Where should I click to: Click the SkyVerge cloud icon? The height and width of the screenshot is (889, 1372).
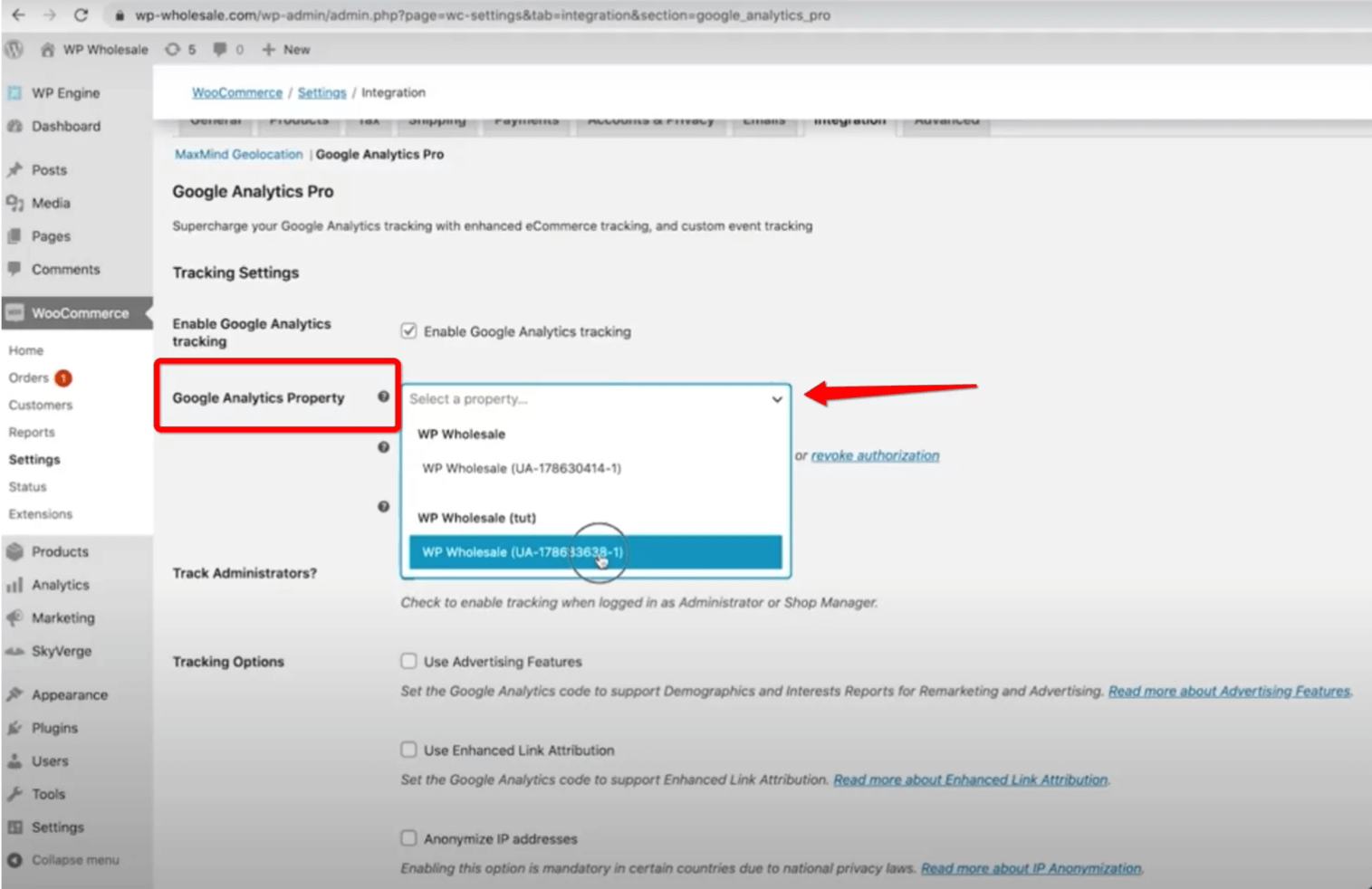pyautogui.click(x=14, y=651)
